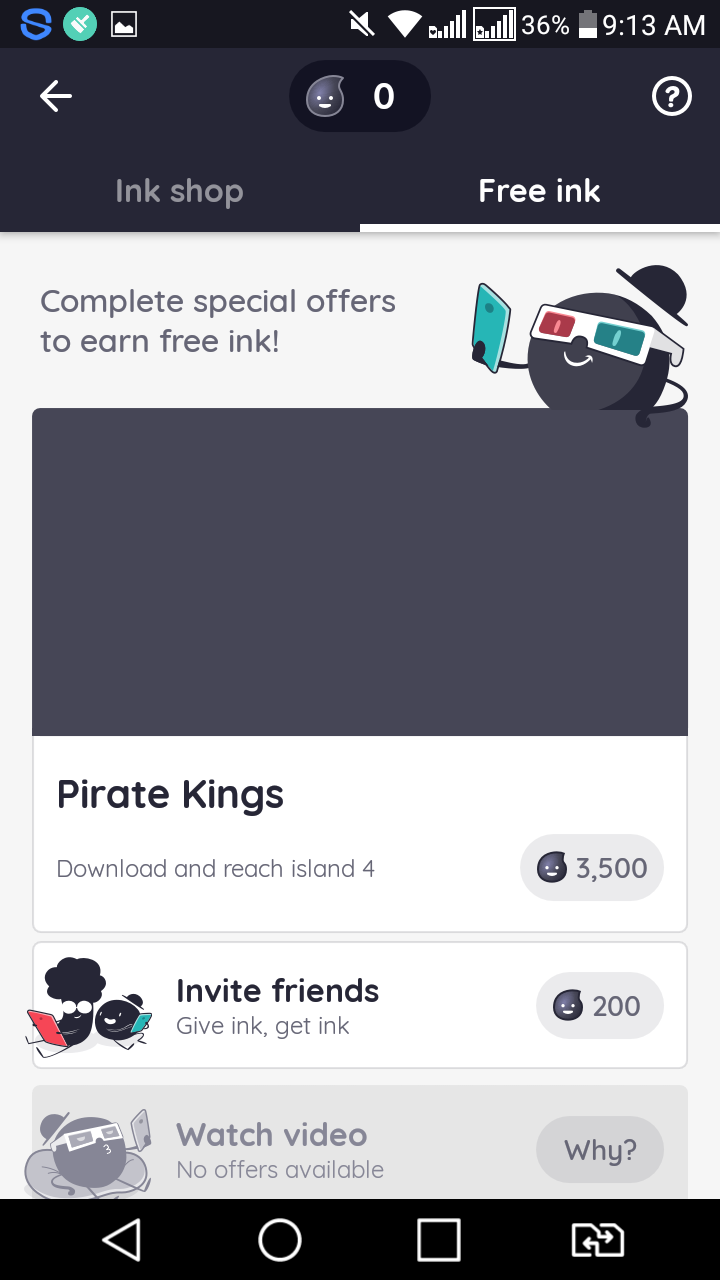720x1280 pixels.
Task: Tap the 200 ink reward button
Action: point(600,1005)
